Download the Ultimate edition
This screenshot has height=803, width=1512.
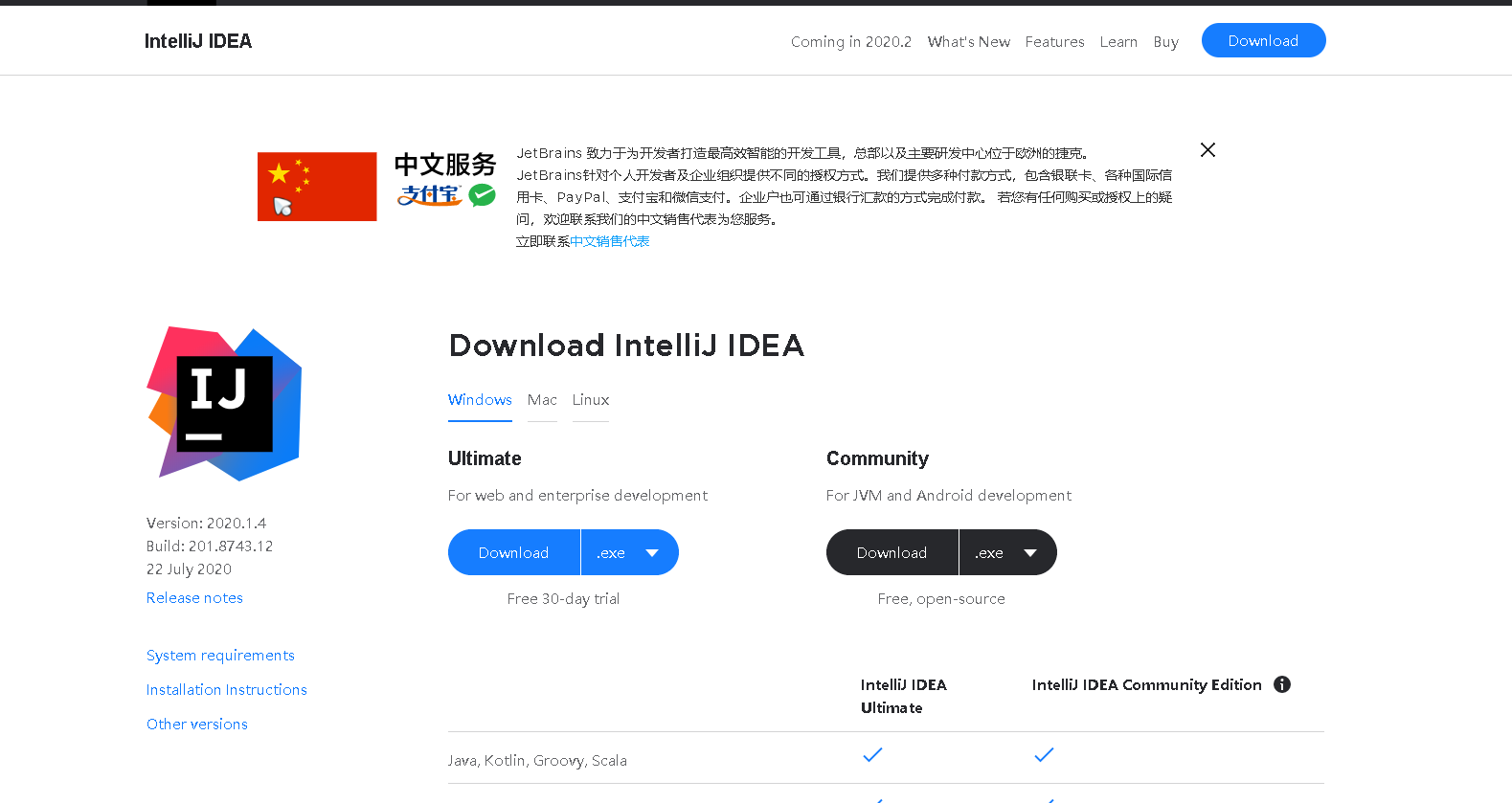pyautogui.click(x=514, y=552)
